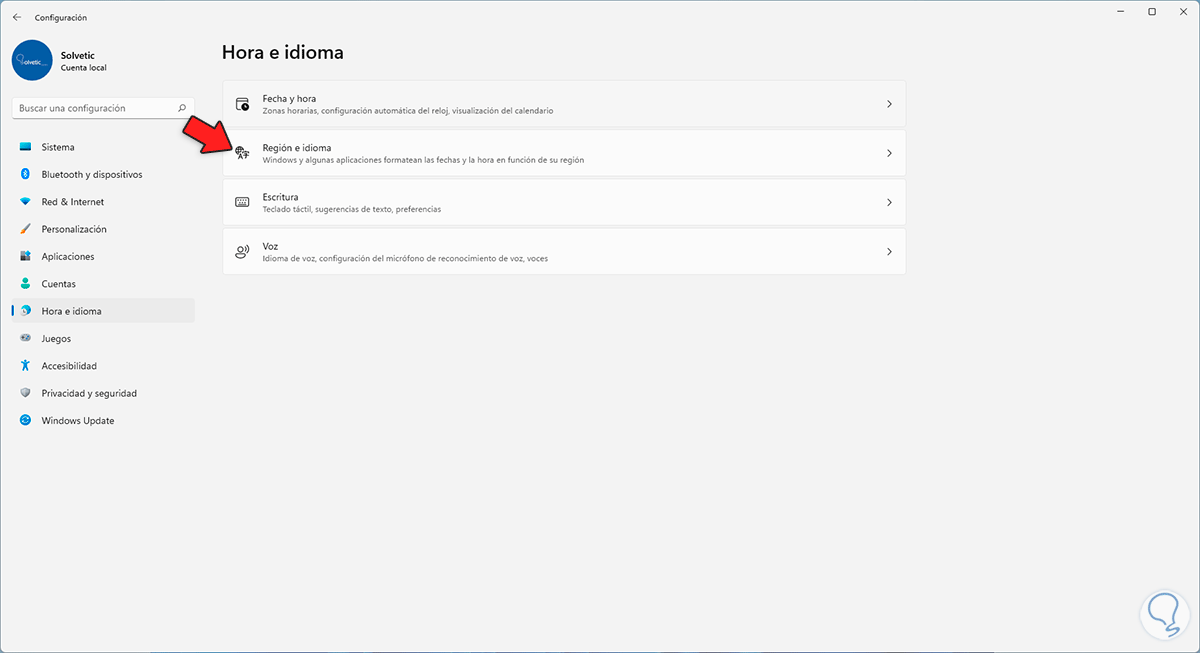The width and height of the screenshot is (1200, 653).
Task: Expand the Escritura chevron arrow
Action: click(x=889, y=202)
